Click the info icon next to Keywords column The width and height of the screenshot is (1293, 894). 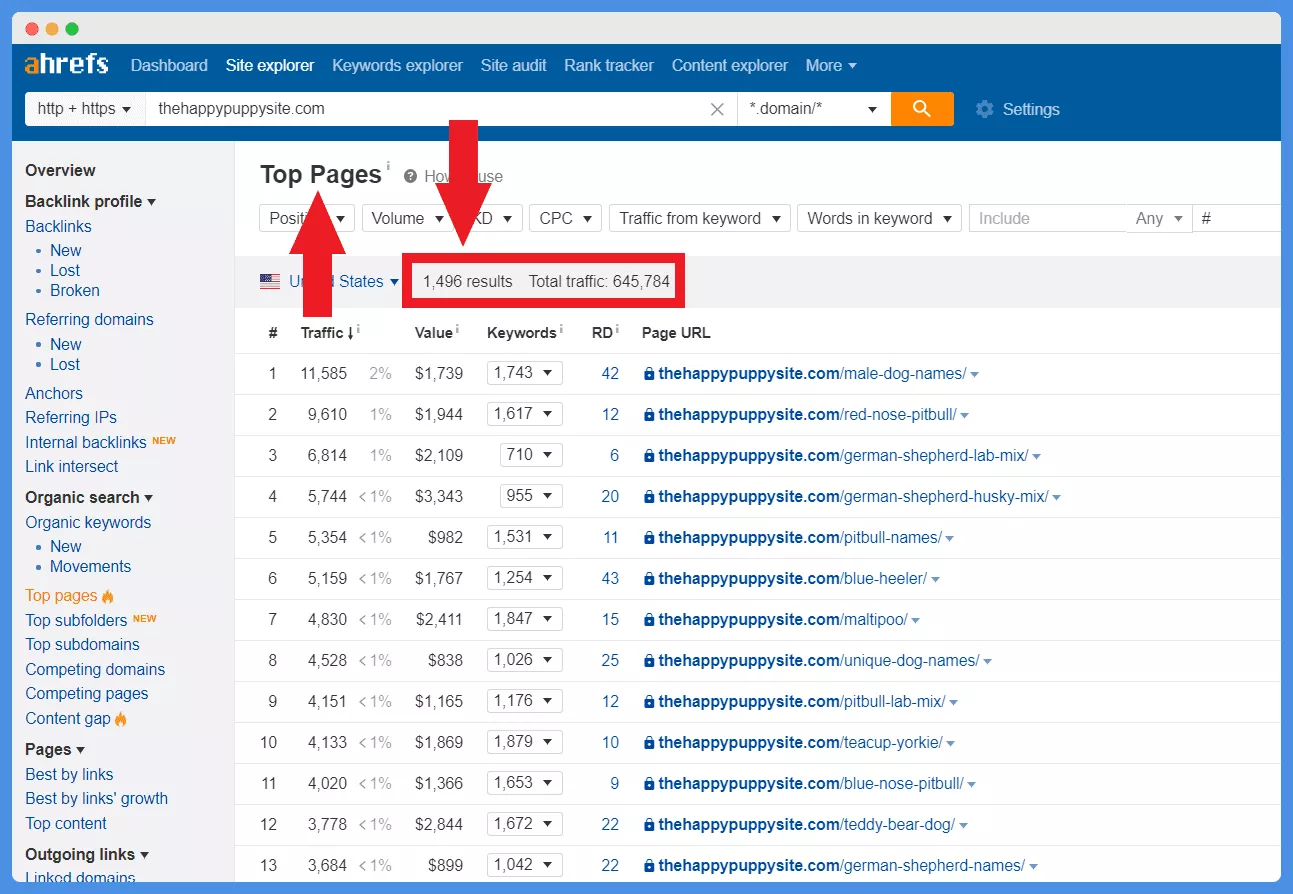tap(561, 328)
